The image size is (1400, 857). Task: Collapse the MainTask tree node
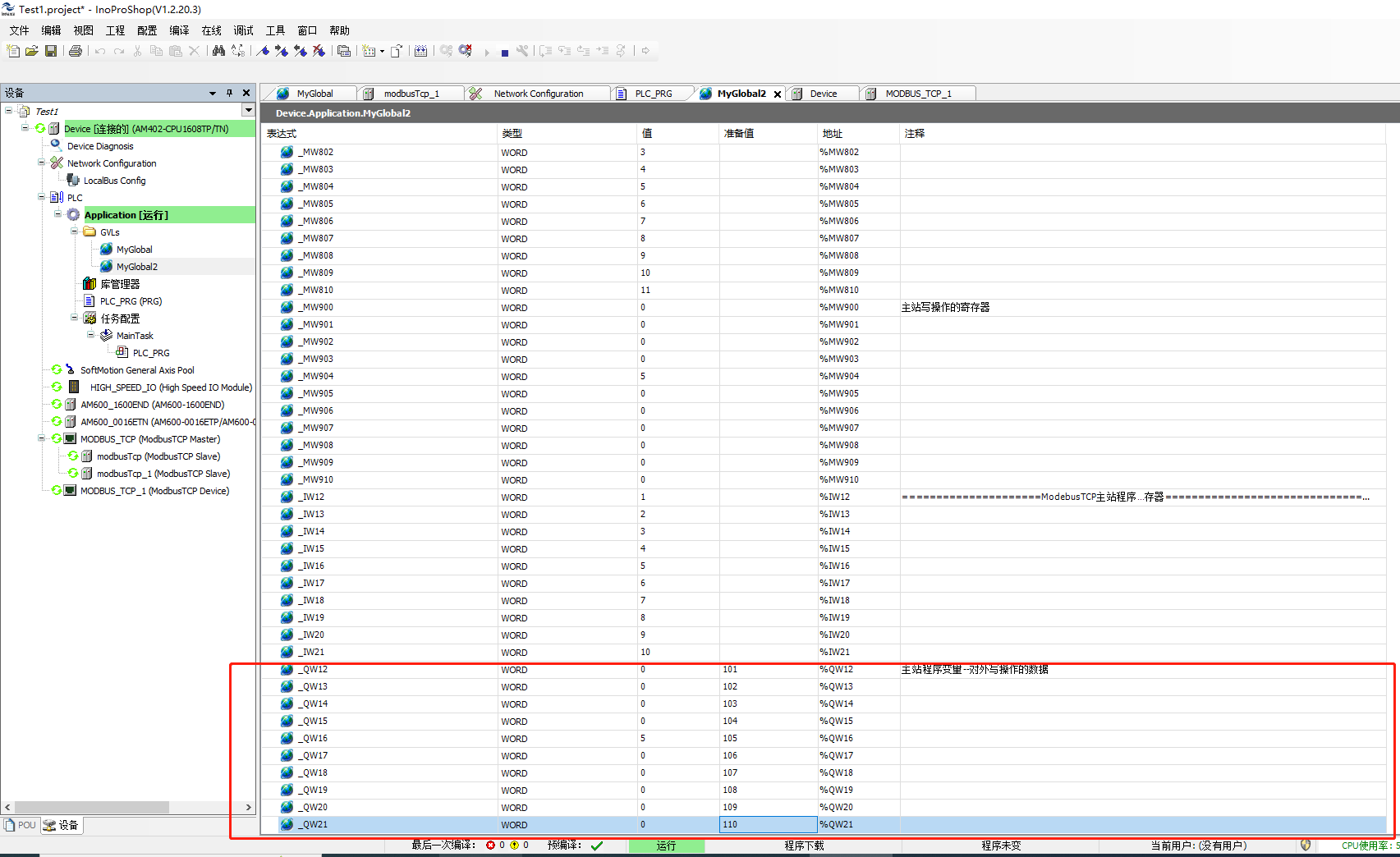tap(90, 335)
